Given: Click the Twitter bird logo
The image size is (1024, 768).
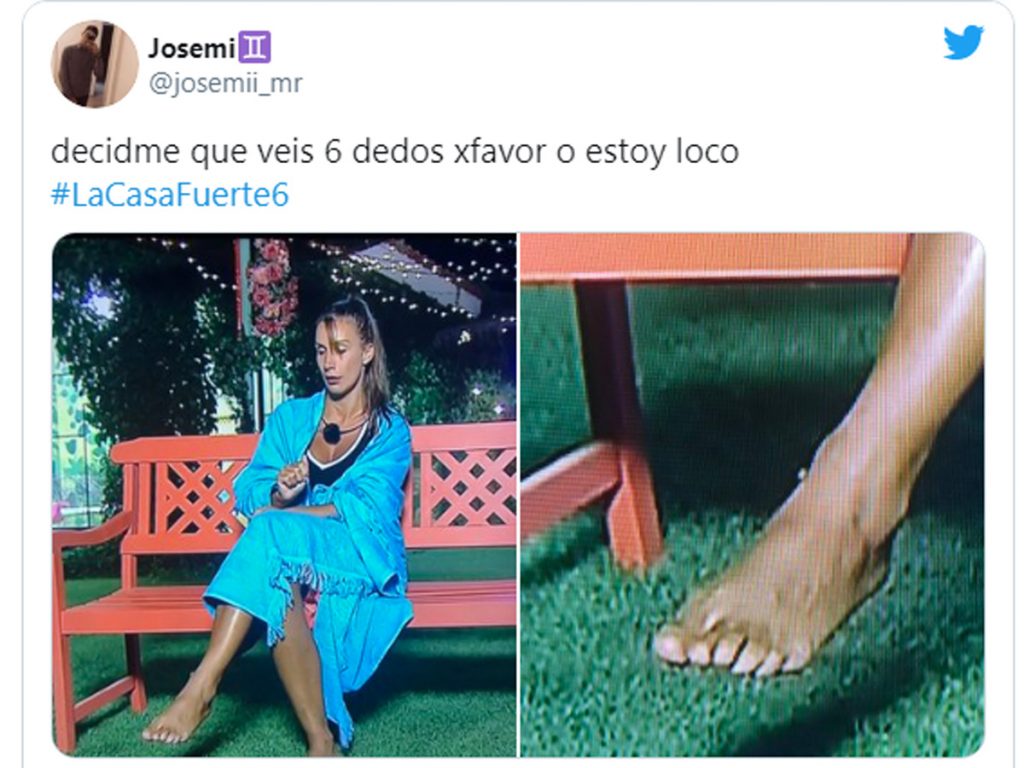Looking at the screenshot, I should [x=963, y=42].
